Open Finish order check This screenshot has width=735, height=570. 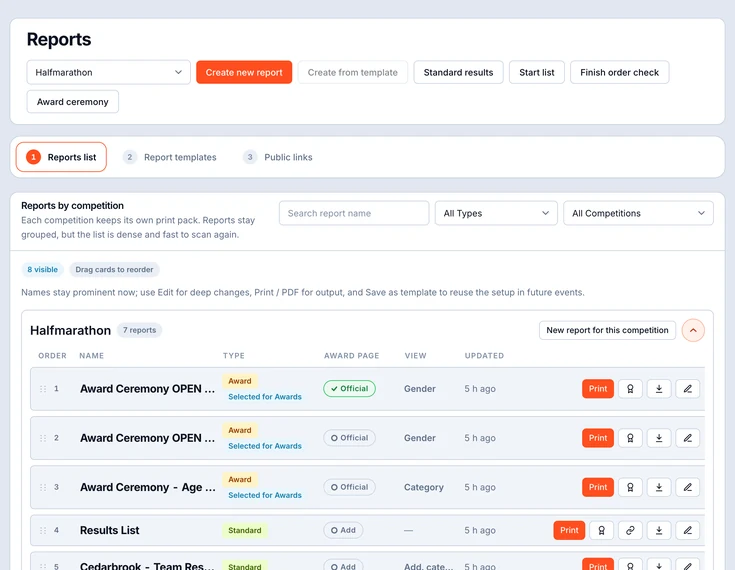click(x=619, y=72)
